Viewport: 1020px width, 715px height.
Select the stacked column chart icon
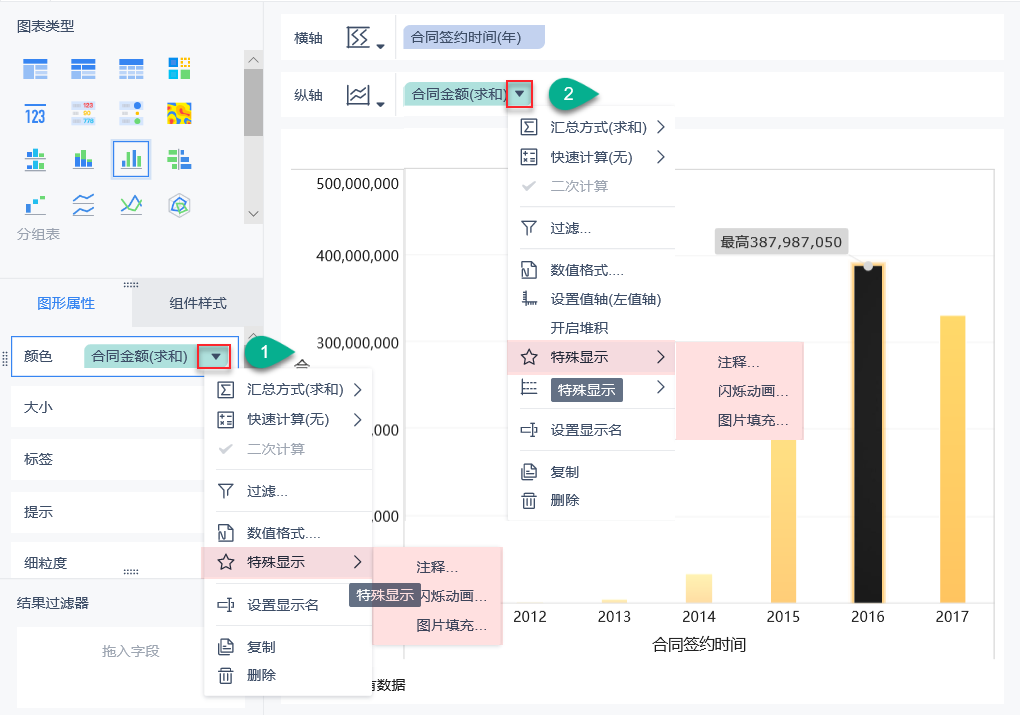tap(83, 159)
